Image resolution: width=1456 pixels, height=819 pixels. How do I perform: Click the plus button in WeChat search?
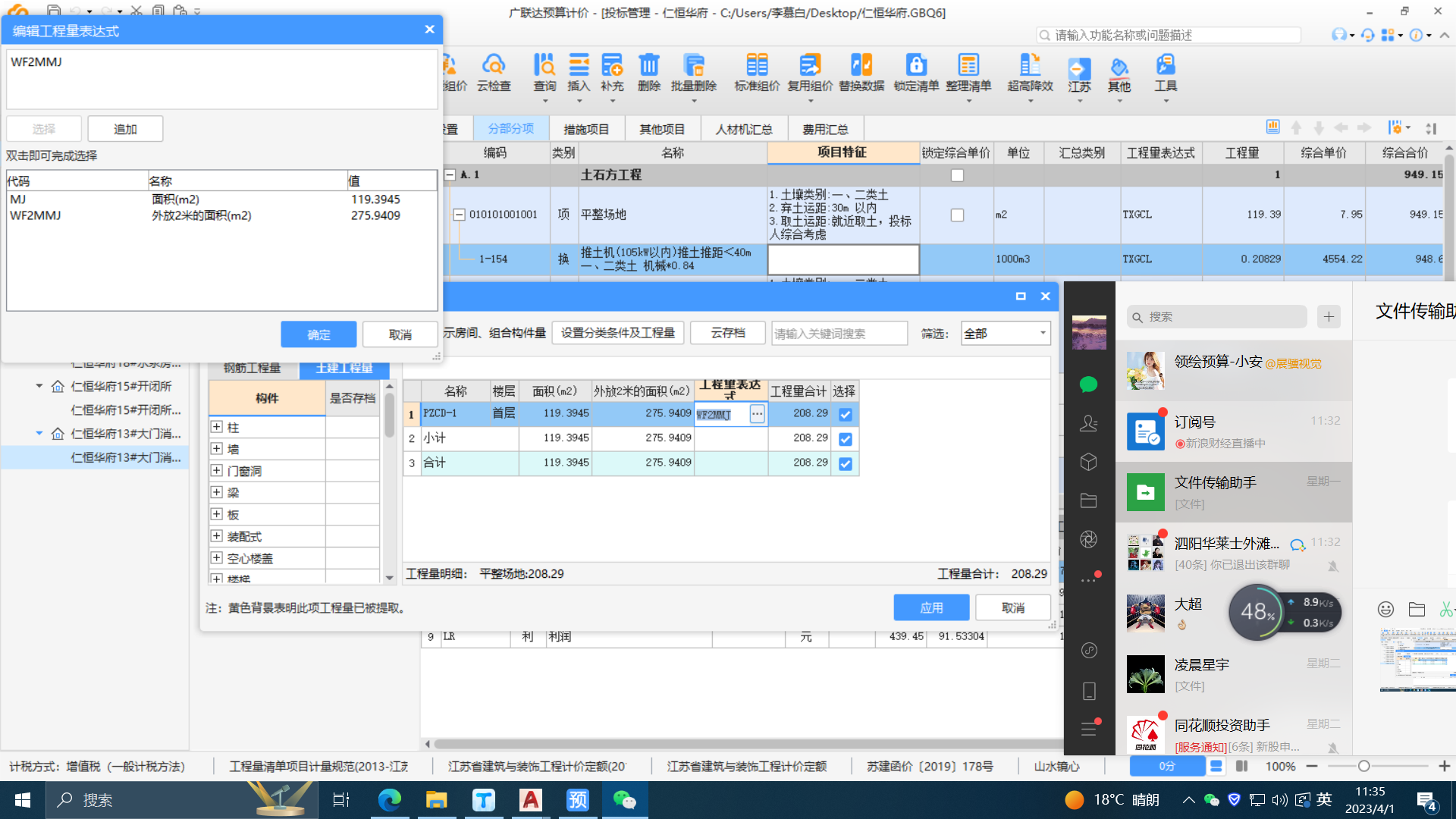click(x=1329, y=317)
